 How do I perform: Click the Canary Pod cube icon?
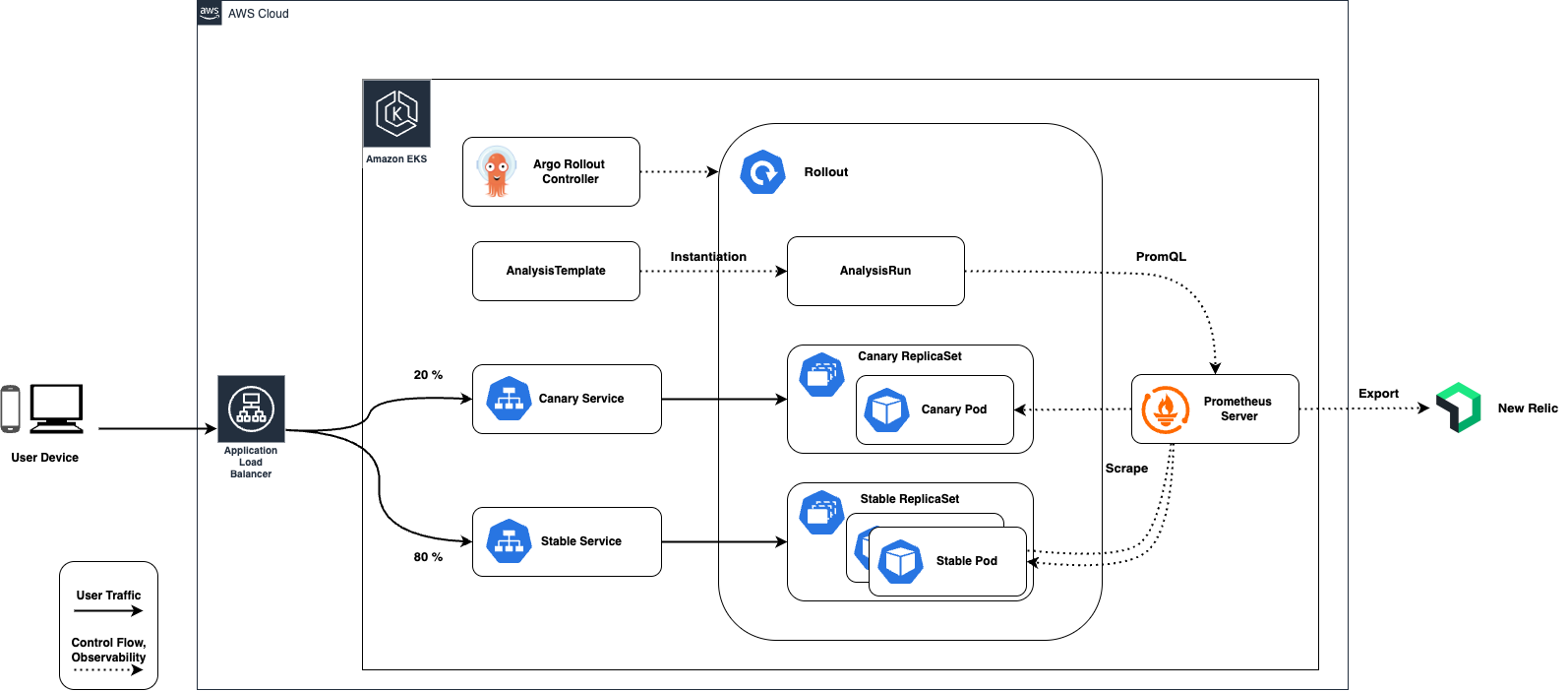pyautogui.click(x=887, y=409)
